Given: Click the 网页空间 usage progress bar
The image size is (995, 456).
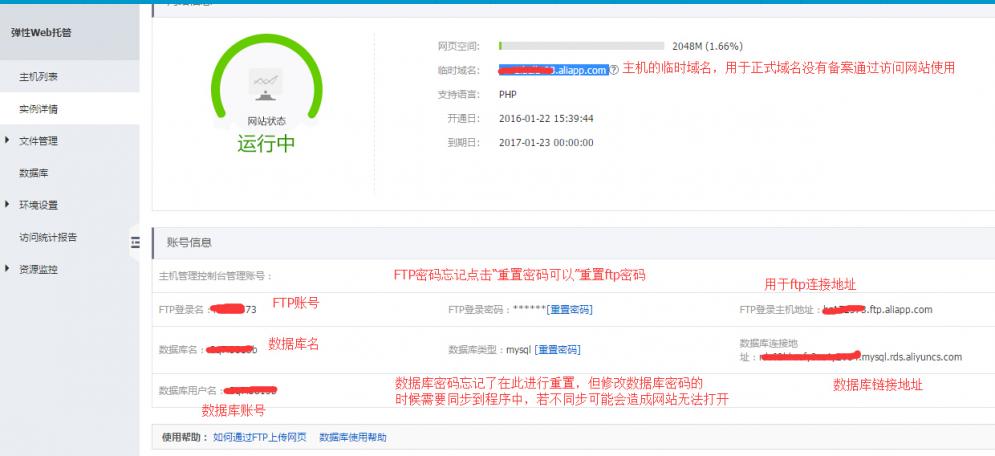Looking at the screenshot, I should [x=581, y=46].
